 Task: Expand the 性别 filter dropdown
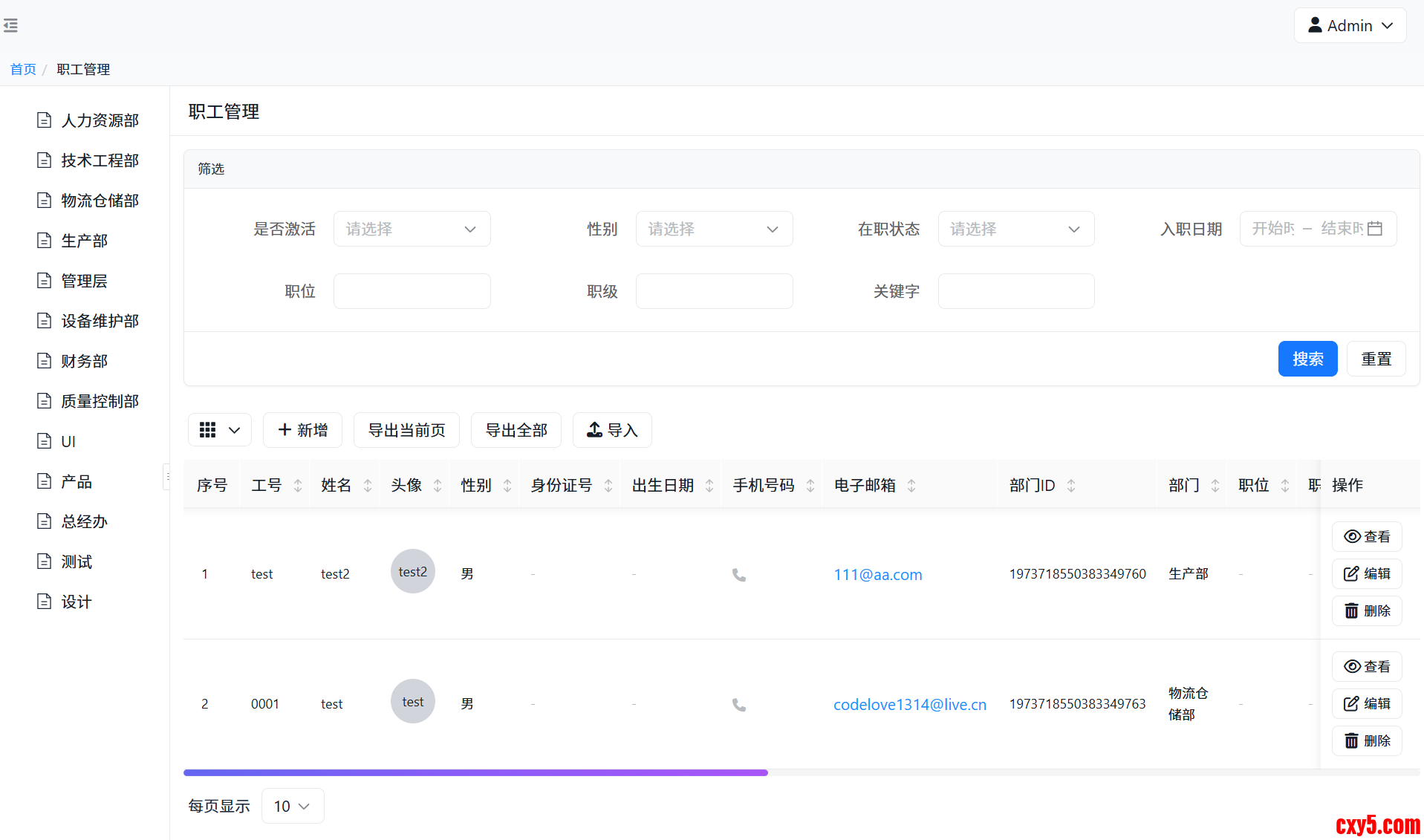[x=713, y=229]
